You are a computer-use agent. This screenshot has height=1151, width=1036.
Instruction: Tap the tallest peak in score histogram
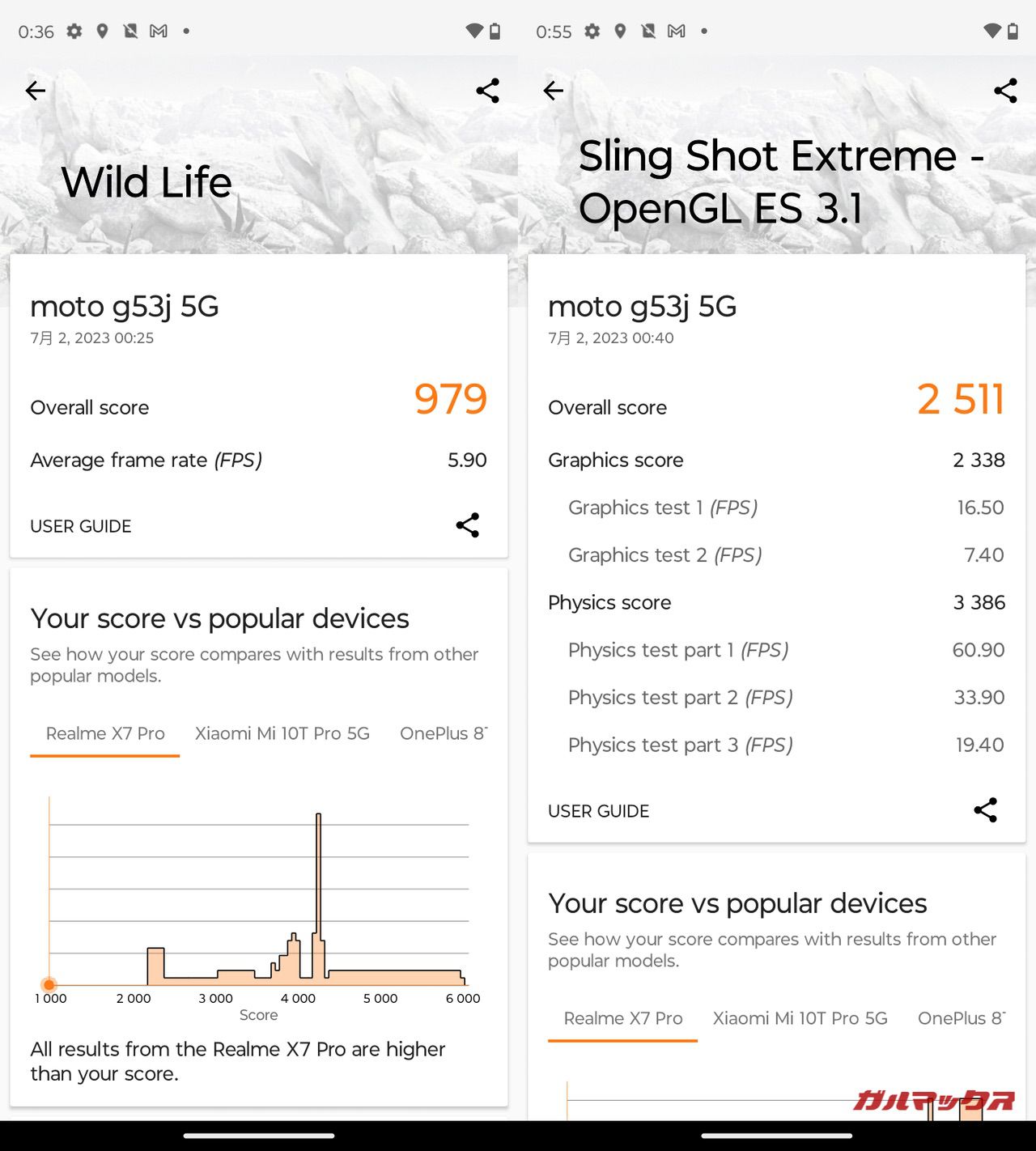pos(318,818)
